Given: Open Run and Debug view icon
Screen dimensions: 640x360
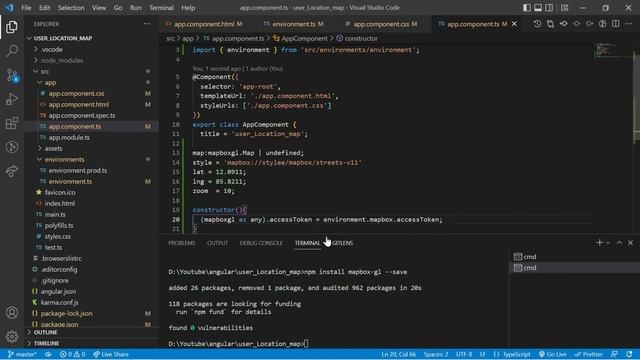Looking at the screenshot, I should coord(12,99).
